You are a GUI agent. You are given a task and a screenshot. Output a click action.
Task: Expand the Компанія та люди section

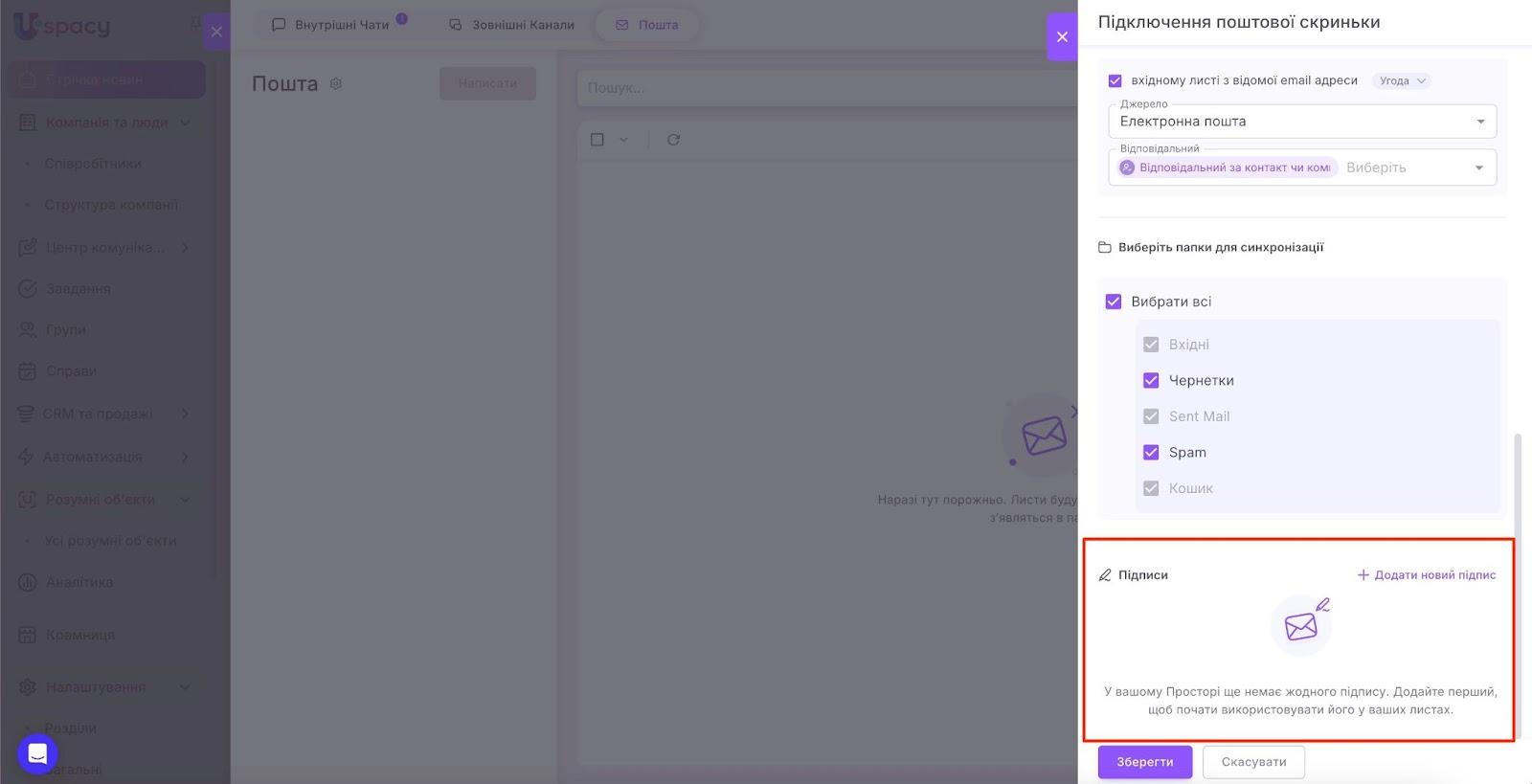[185, 123]
